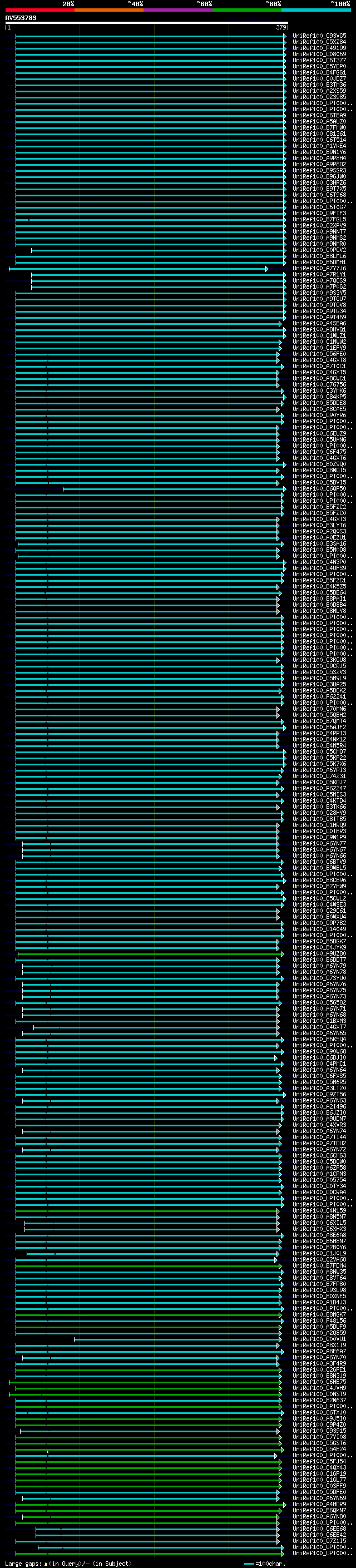Click the label UniRef100_A7Y7J6

click(x=319, y=269)
